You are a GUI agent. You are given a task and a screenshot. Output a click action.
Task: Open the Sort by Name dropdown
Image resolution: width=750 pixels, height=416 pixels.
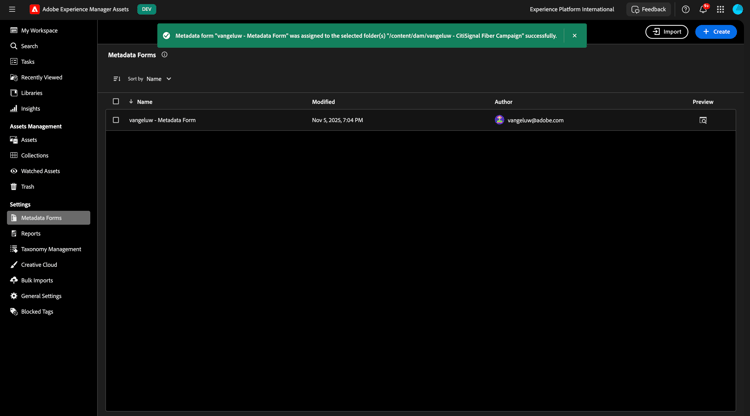159,79
